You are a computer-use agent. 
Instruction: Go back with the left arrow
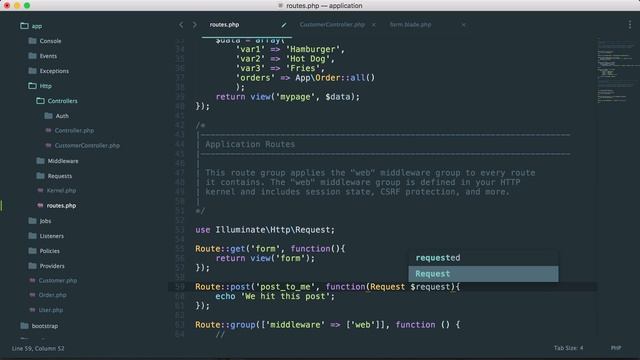pyautogui.click(x=181, y=25)
